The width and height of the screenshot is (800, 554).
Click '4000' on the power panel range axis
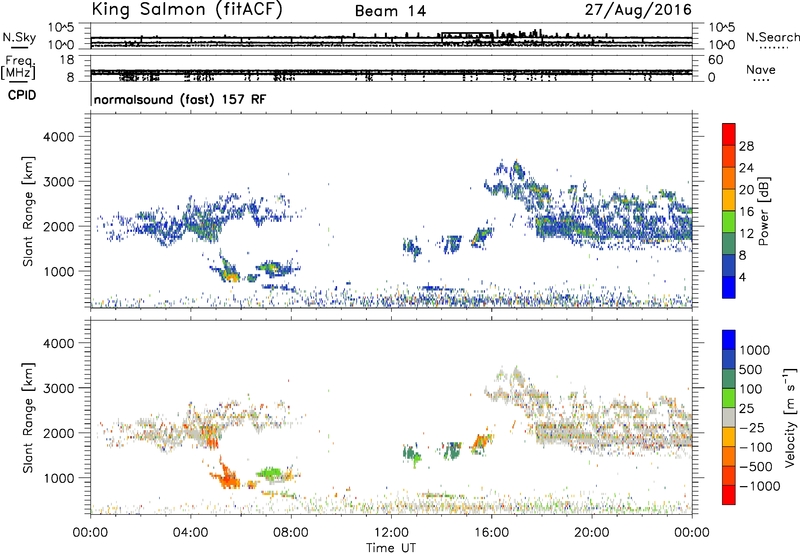58,137
